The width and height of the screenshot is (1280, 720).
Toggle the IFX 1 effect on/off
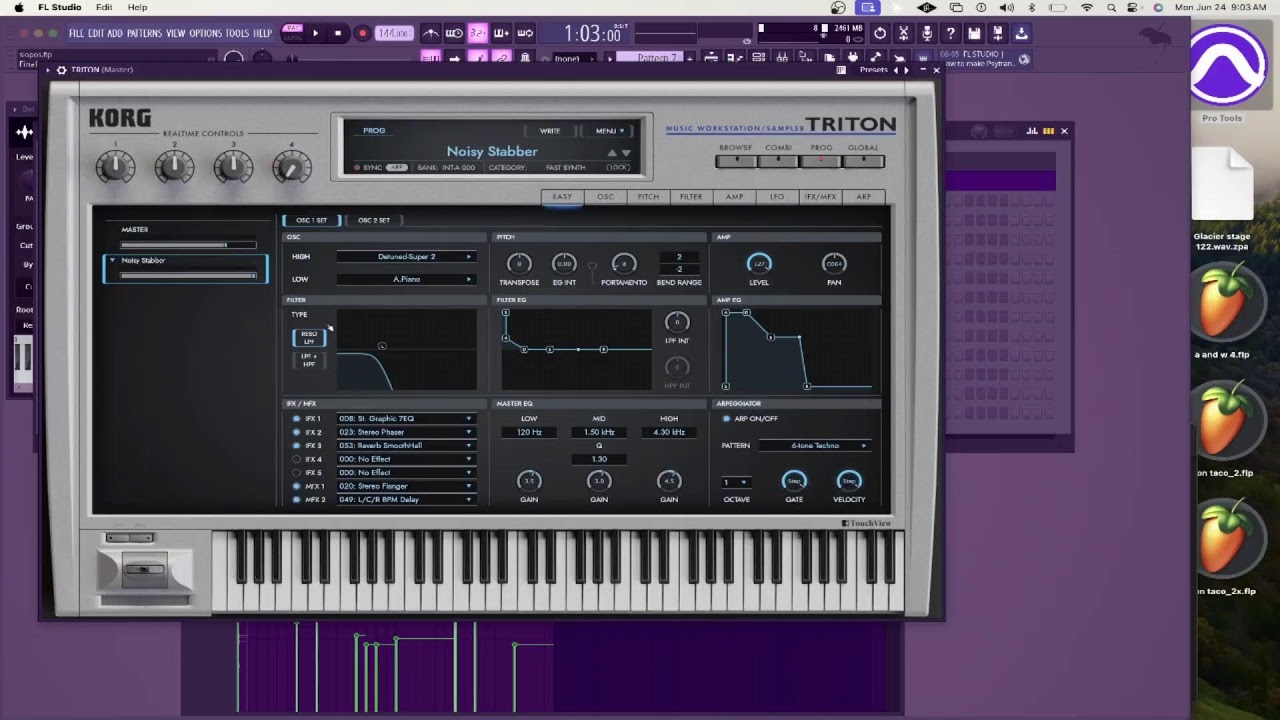point(296,419)
